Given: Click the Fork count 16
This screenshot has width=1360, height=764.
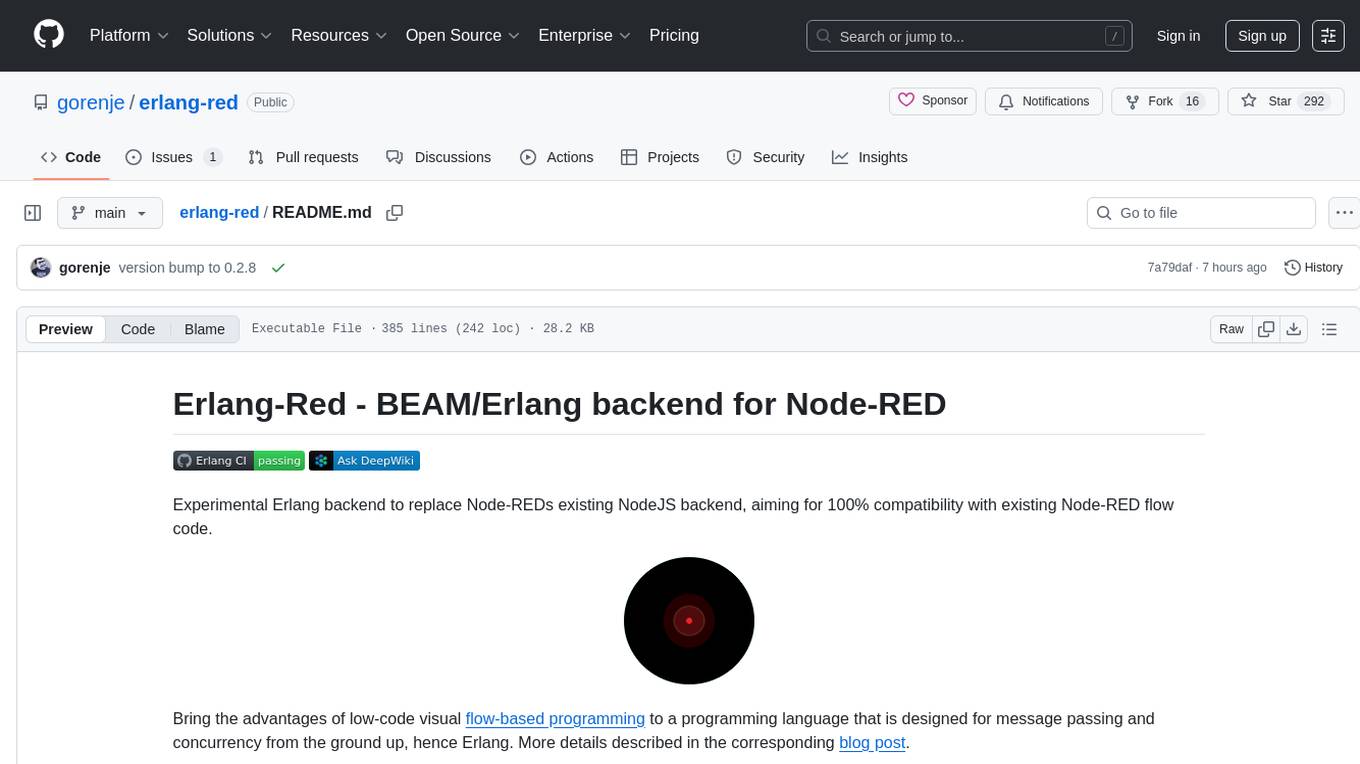Looking at the screenshot, I should pos(1191,101).
